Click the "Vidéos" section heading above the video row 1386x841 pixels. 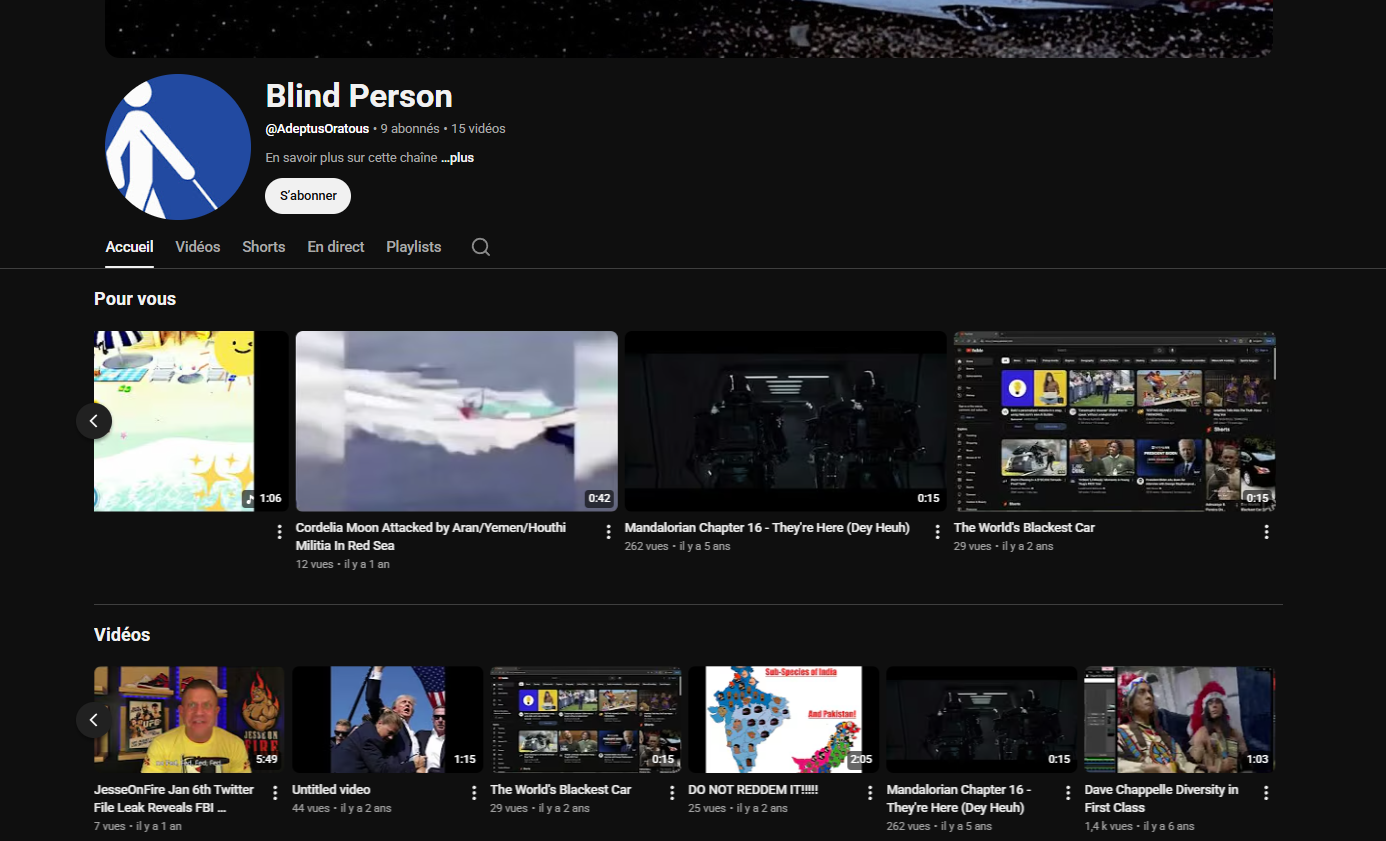click(x=122, y=635)
